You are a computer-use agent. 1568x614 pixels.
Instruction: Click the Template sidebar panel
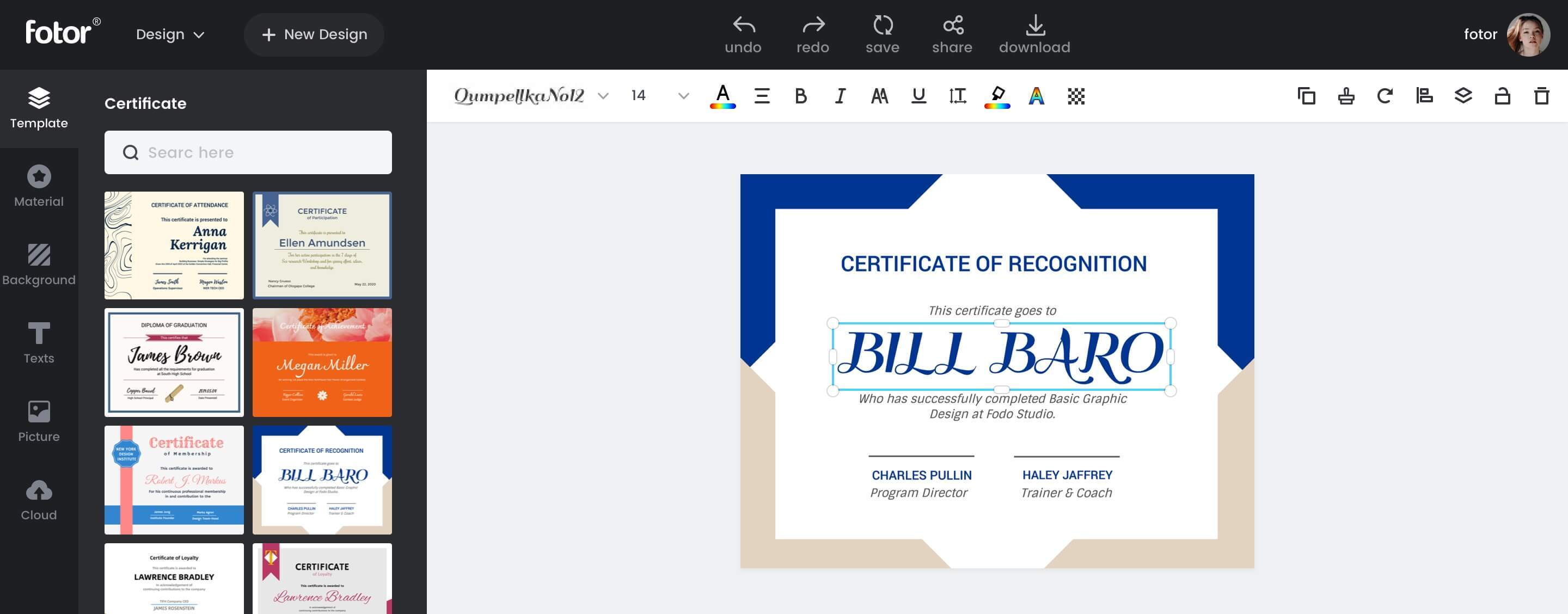coord(39,108)
